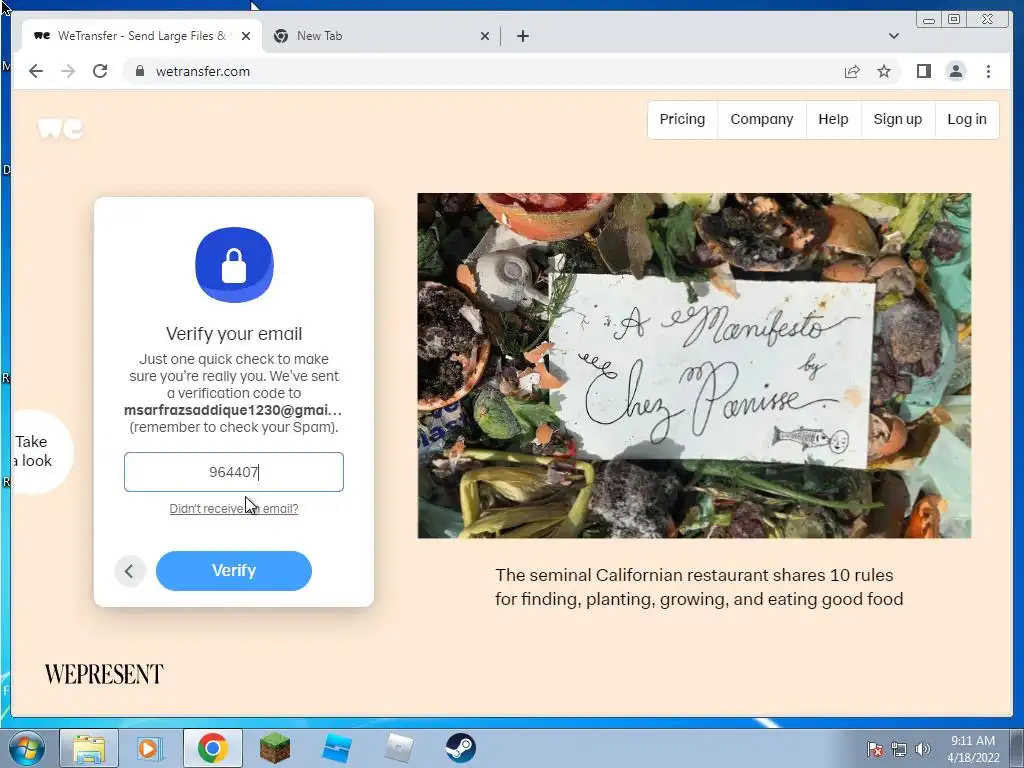The image size is (1024, 768).
Task: Open the Chrome profile avatar
Action: point(955,71)
